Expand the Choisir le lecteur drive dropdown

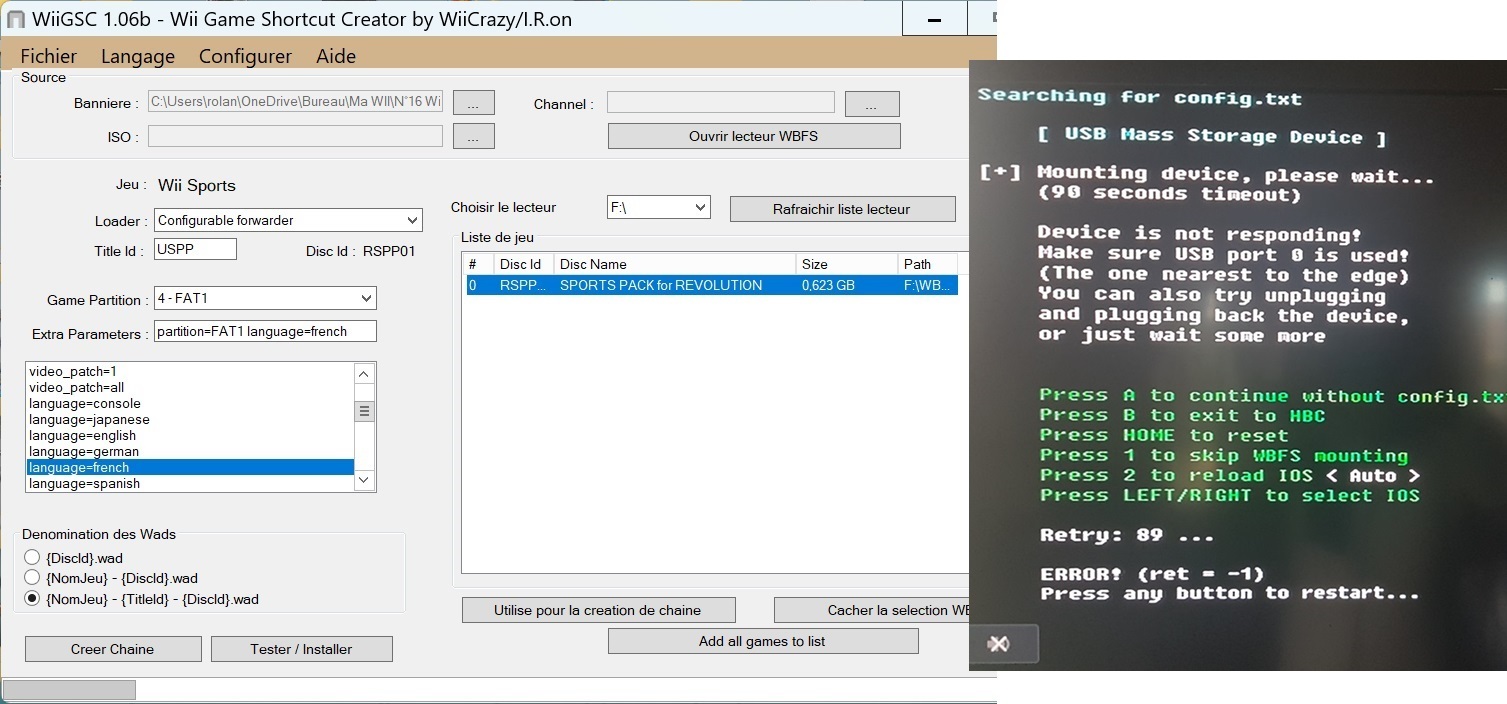(700, 207)
